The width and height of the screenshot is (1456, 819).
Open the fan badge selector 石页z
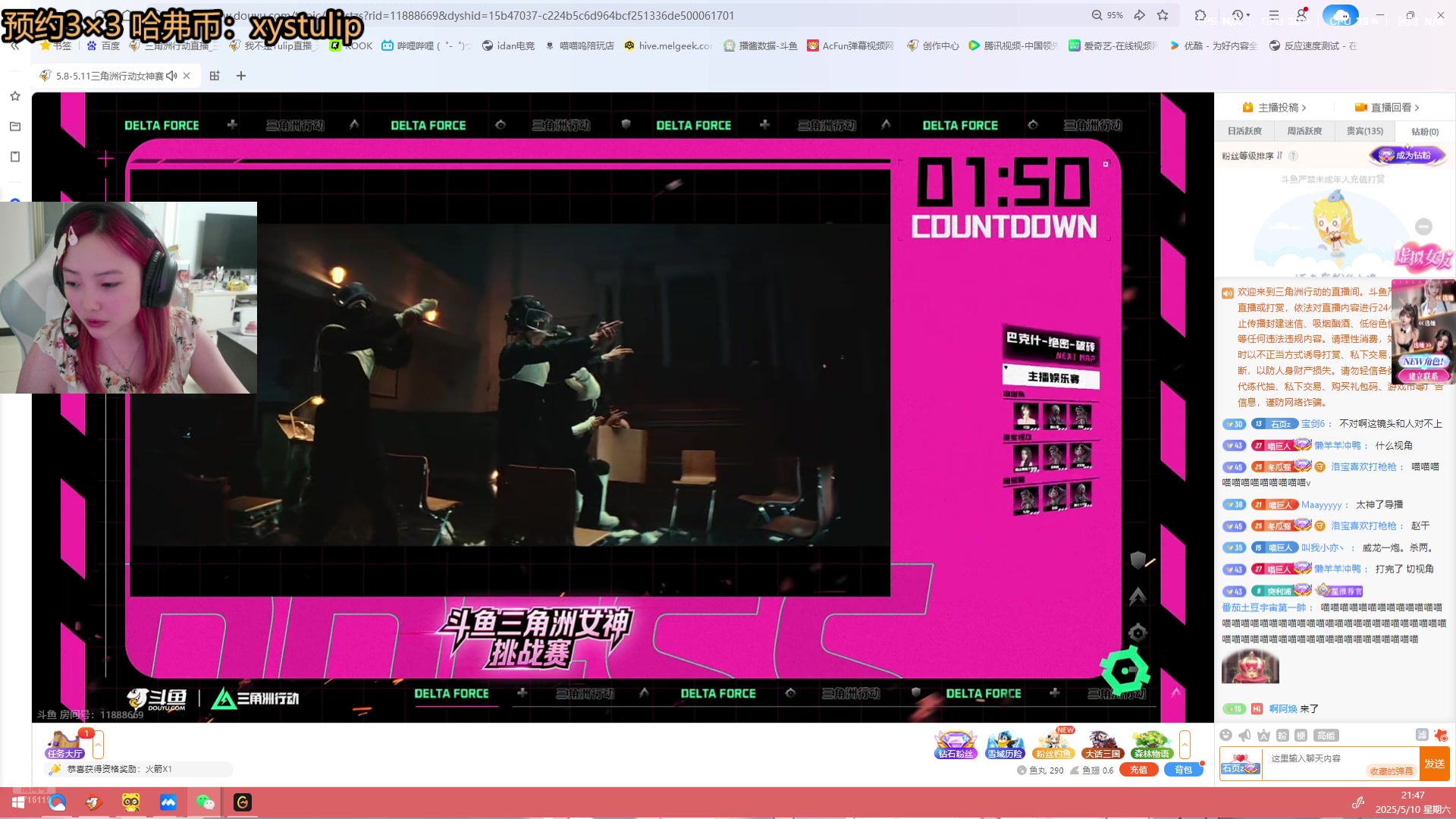tap(1241, 764)
